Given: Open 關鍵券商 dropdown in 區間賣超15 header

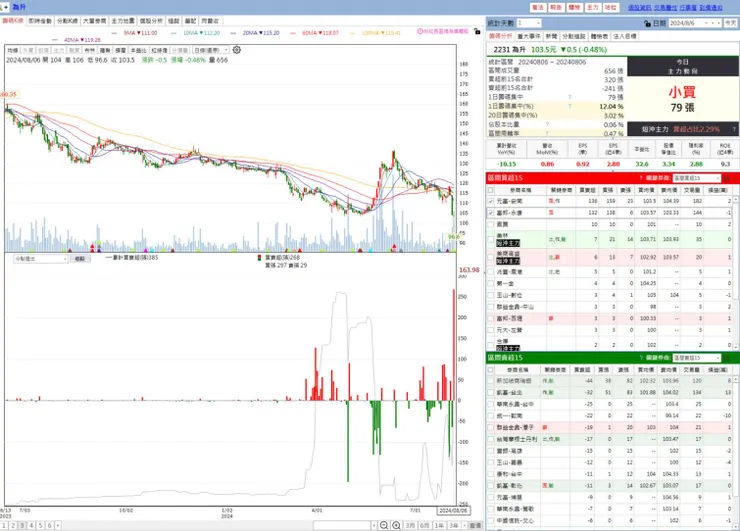Looking at the screenshot, I should click(x=697, y=358).
